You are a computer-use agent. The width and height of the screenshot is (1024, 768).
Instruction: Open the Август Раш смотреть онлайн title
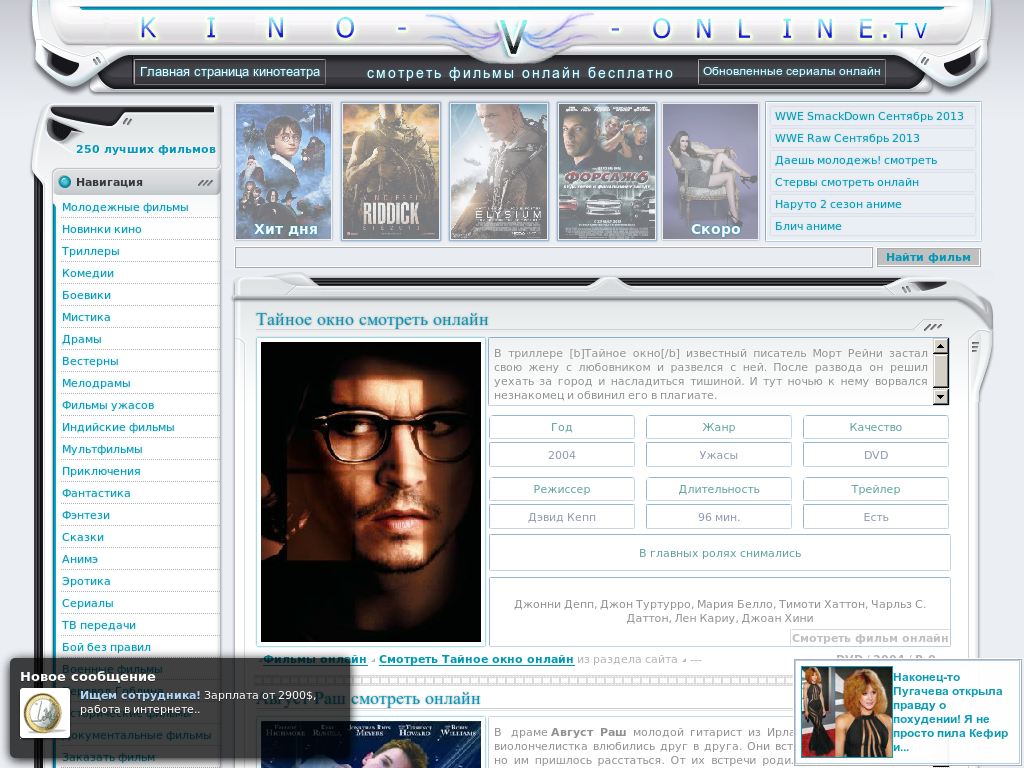(x=368, y=699)
